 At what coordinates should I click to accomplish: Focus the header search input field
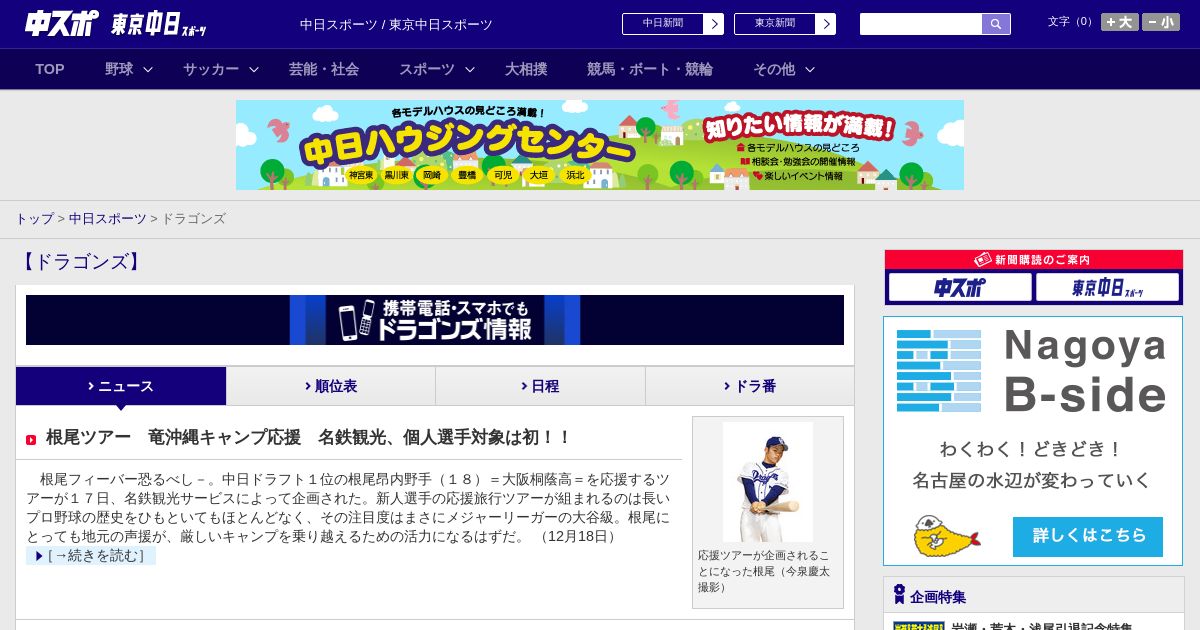[x=921, y=24]
